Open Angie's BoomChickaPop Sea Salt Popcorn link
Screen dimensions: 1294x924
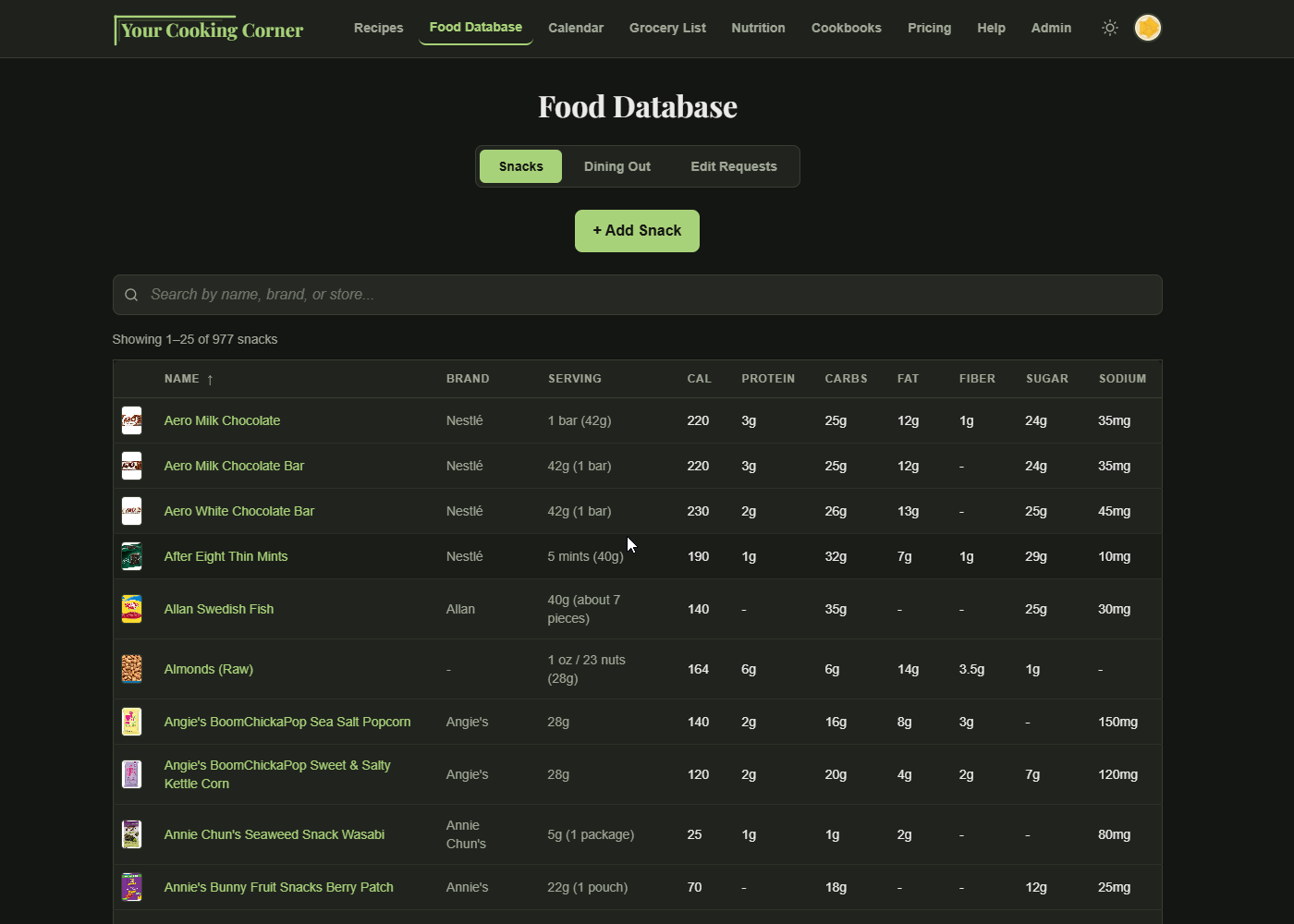(x=287, y=722)
